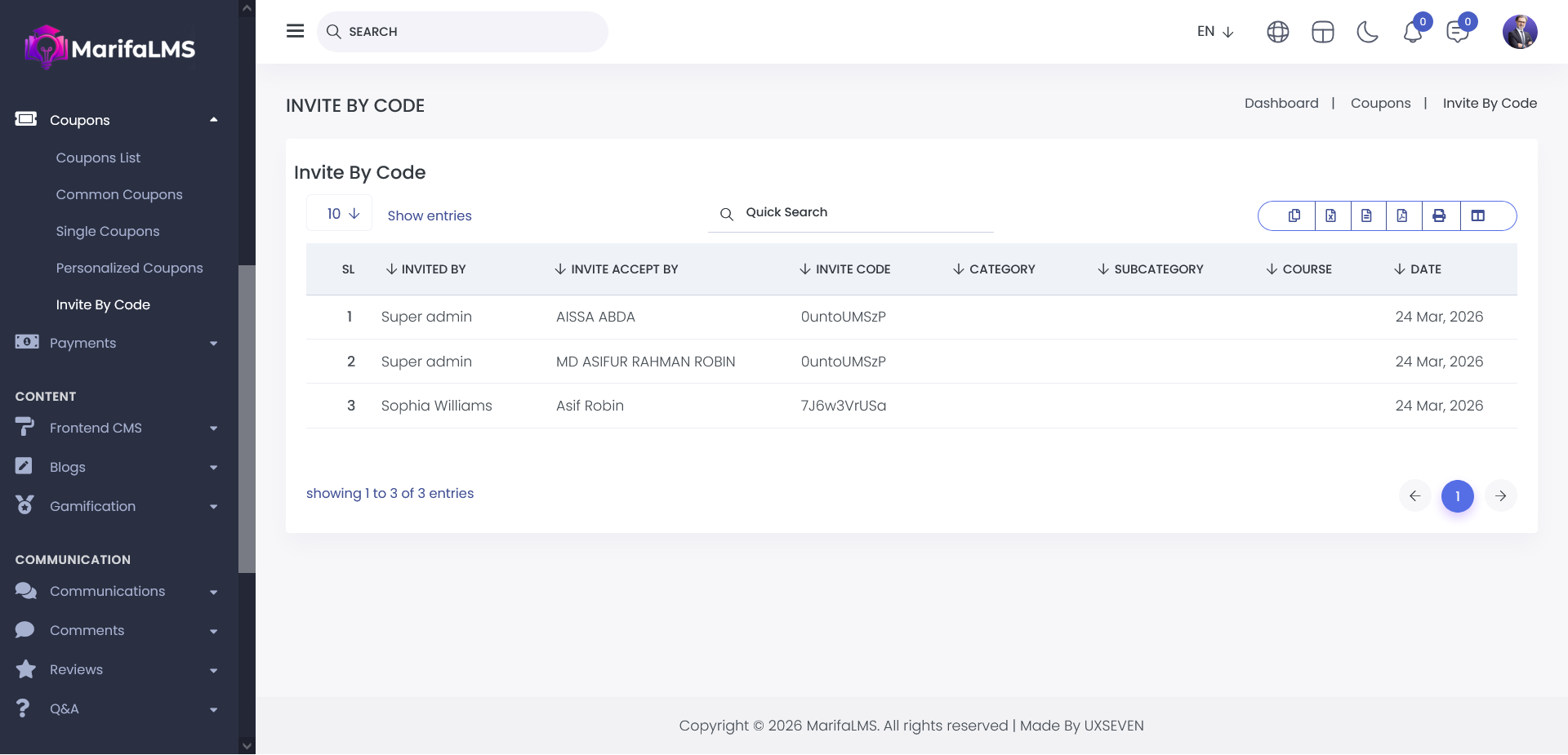1568x755 pixels.
Task: Open the column visibility icon
Action: click(x=1477, y=215)
